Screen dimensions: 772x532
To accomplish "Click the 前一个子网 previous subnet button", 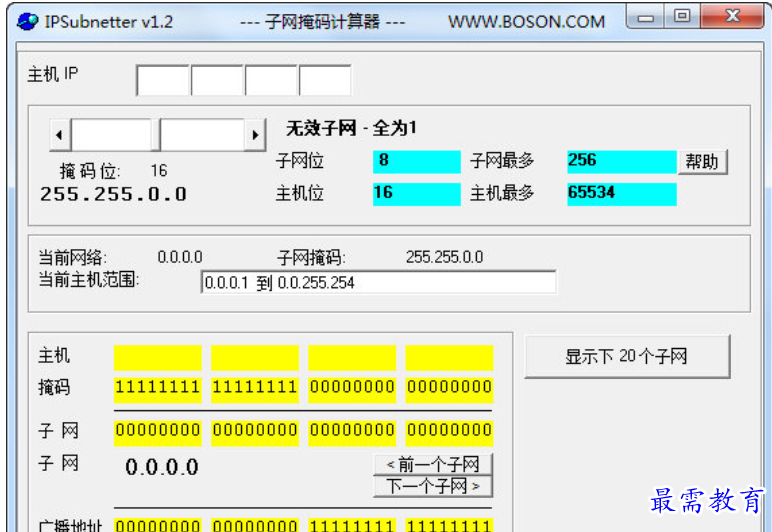I will coord(433,464).
